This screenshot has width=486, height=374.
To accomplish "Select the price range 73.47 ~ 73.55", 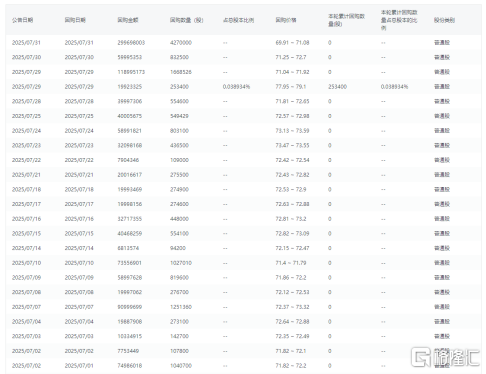I will (292, 145).
